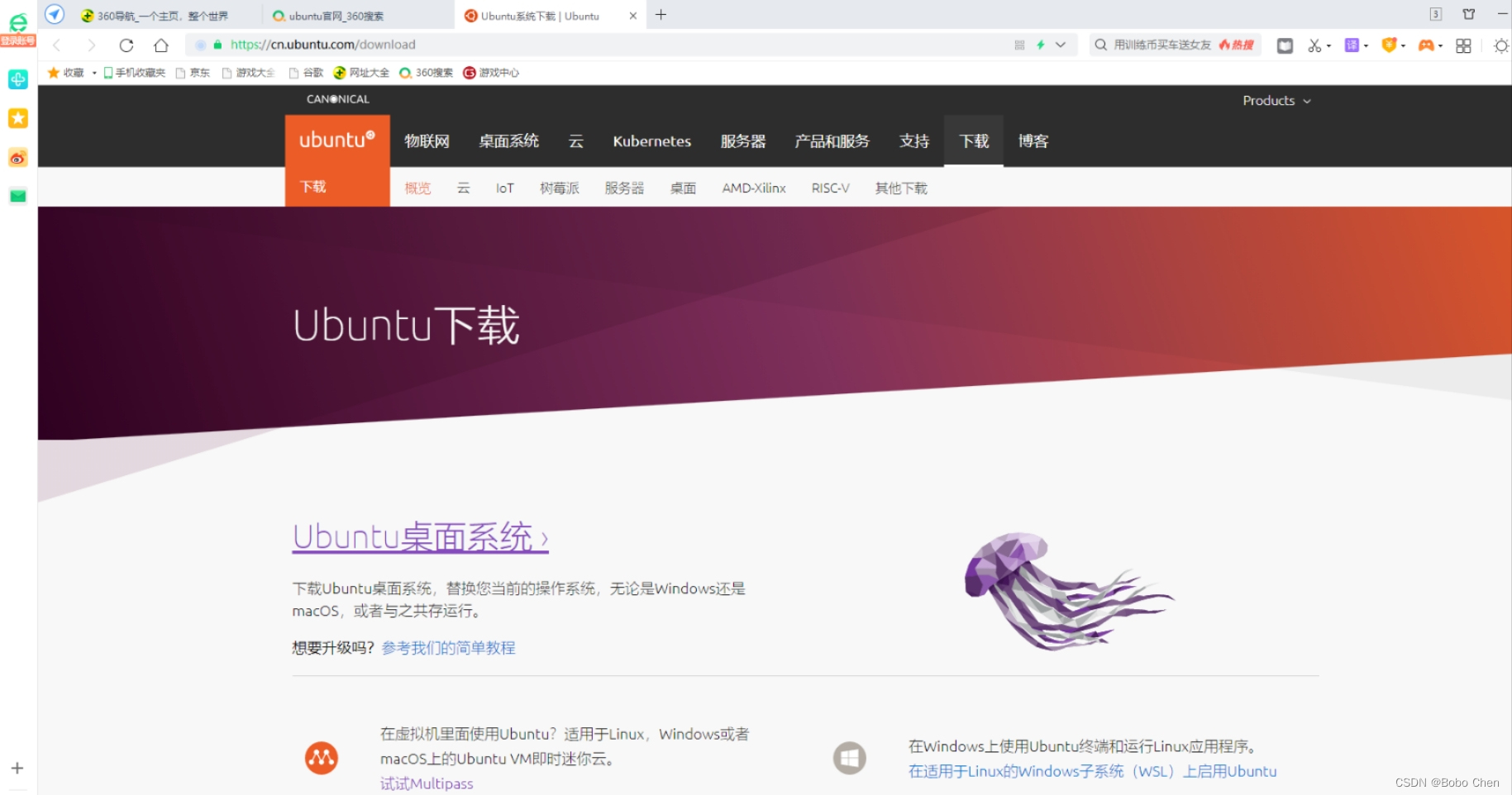
Task: Click the sun brightness icon
Action: coord(1501,45)
